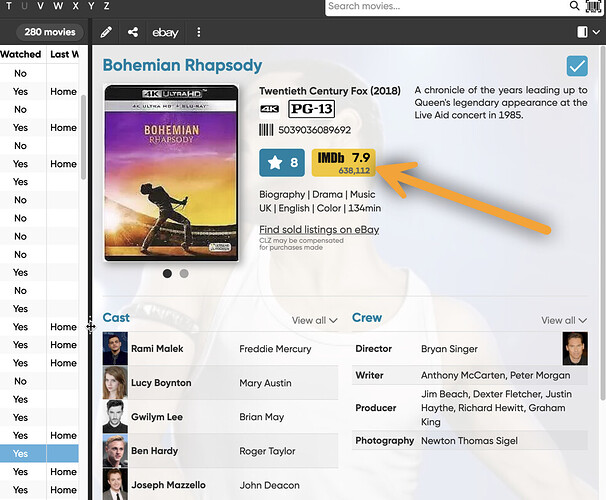Open the three-dot more options menu

(x=198, y=33)
